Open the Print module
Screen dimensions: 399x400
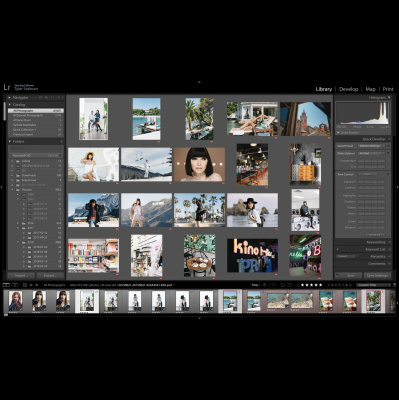click(x=388, y=89)
